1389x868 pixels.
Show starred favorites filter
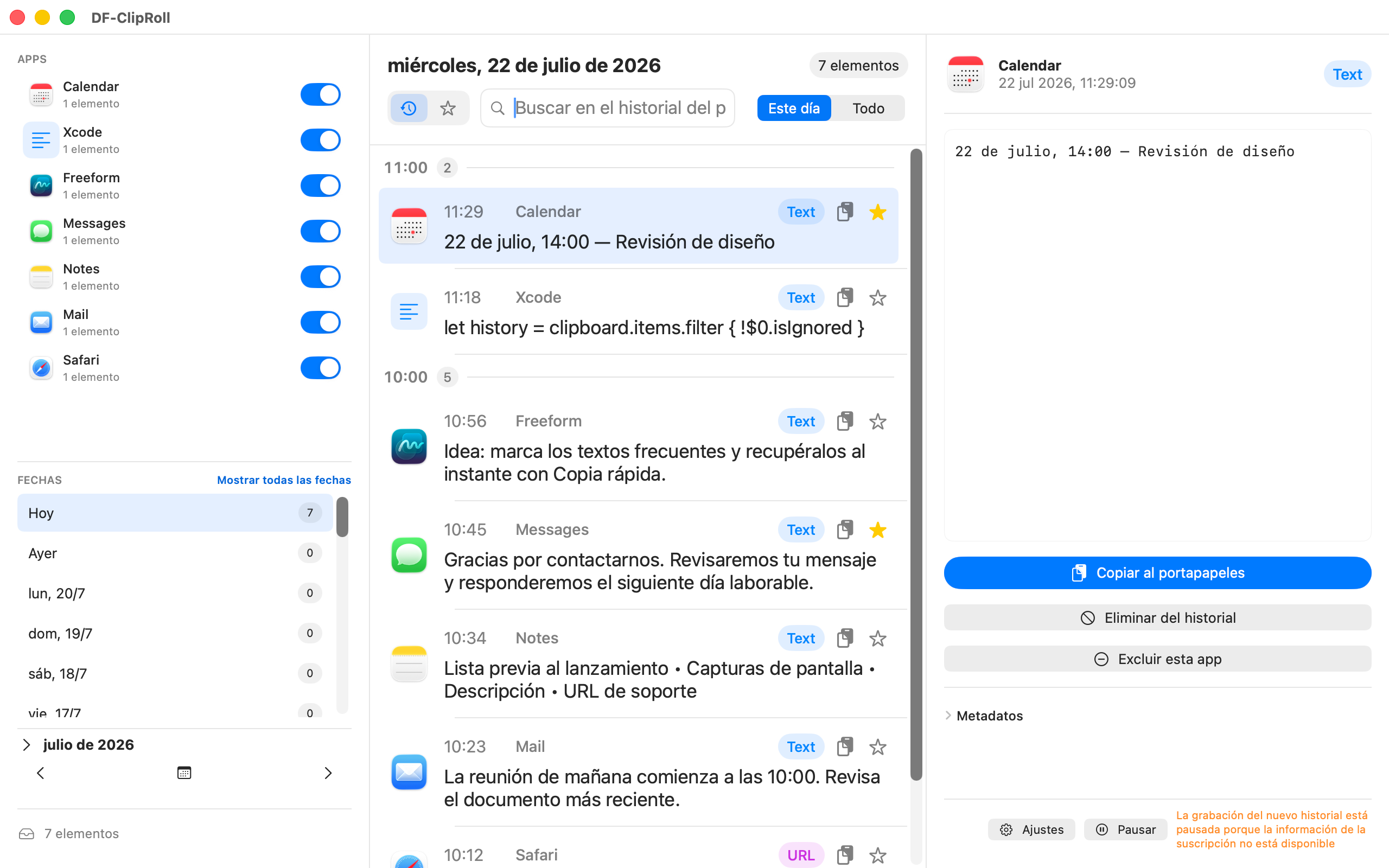point(448,108)
